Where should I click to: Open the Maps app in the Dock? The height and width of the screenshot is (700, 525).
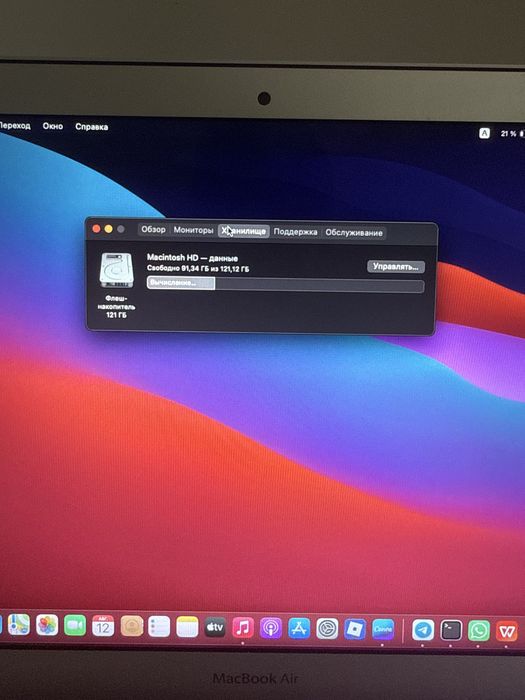click(x=19, y=625)
